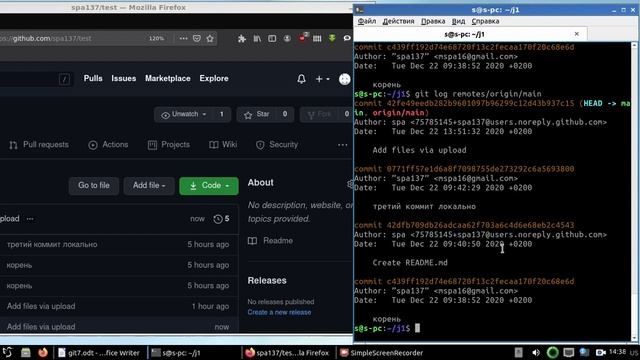Go to Issues in GitHub header
The width and height of the screenshot is (640, 360).
coord(124,78)
